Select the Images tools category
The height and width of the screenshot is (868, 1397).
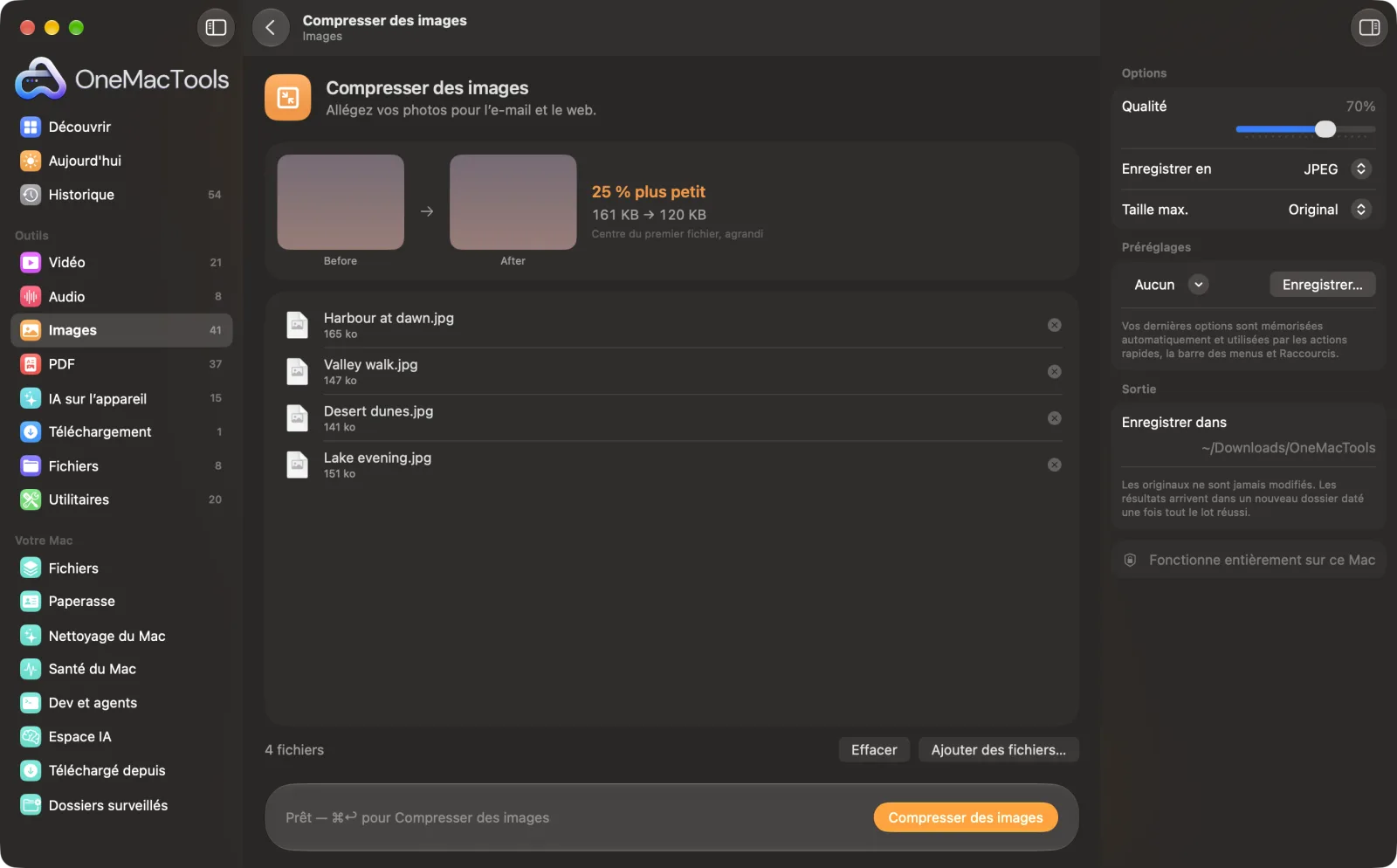pos(121,330)
